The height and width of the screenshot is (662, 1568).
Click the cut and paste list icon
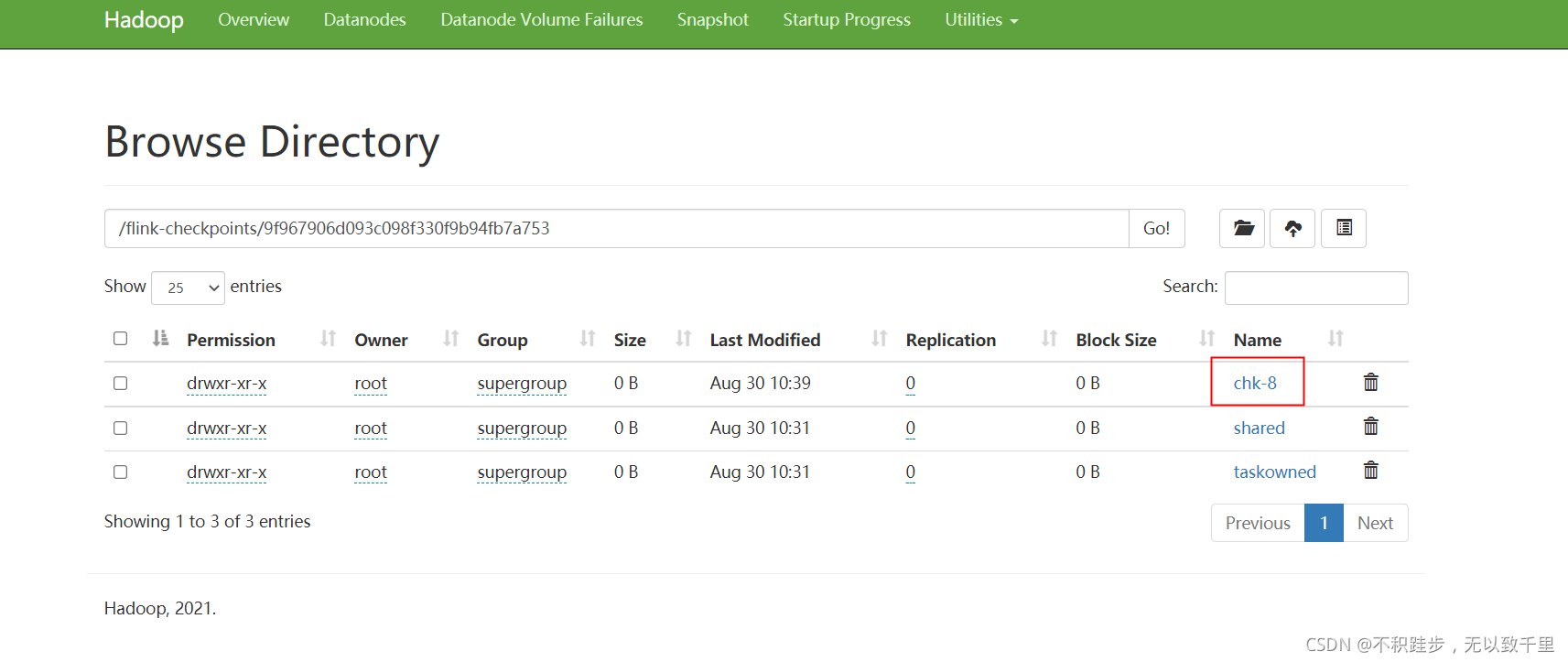(1344, 228)
